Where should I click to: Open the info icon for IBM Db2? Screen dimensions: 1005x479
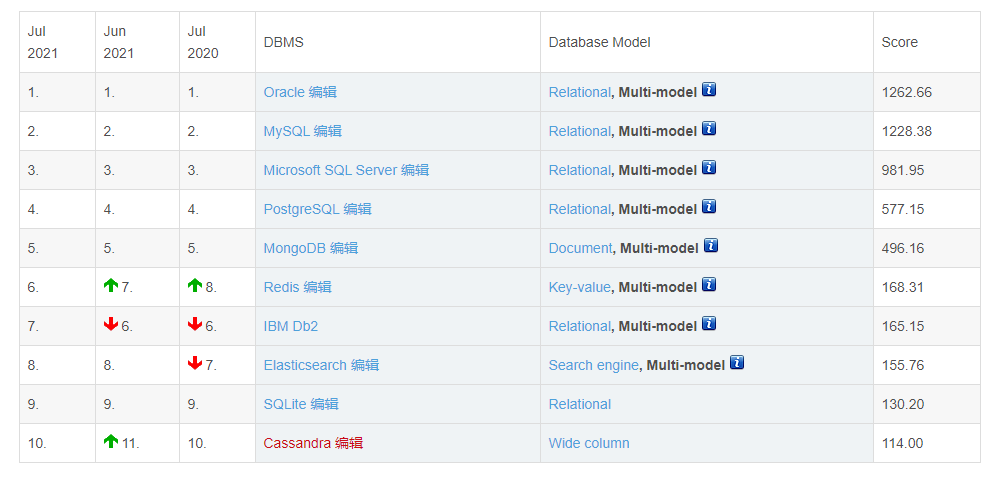point(709,323)
